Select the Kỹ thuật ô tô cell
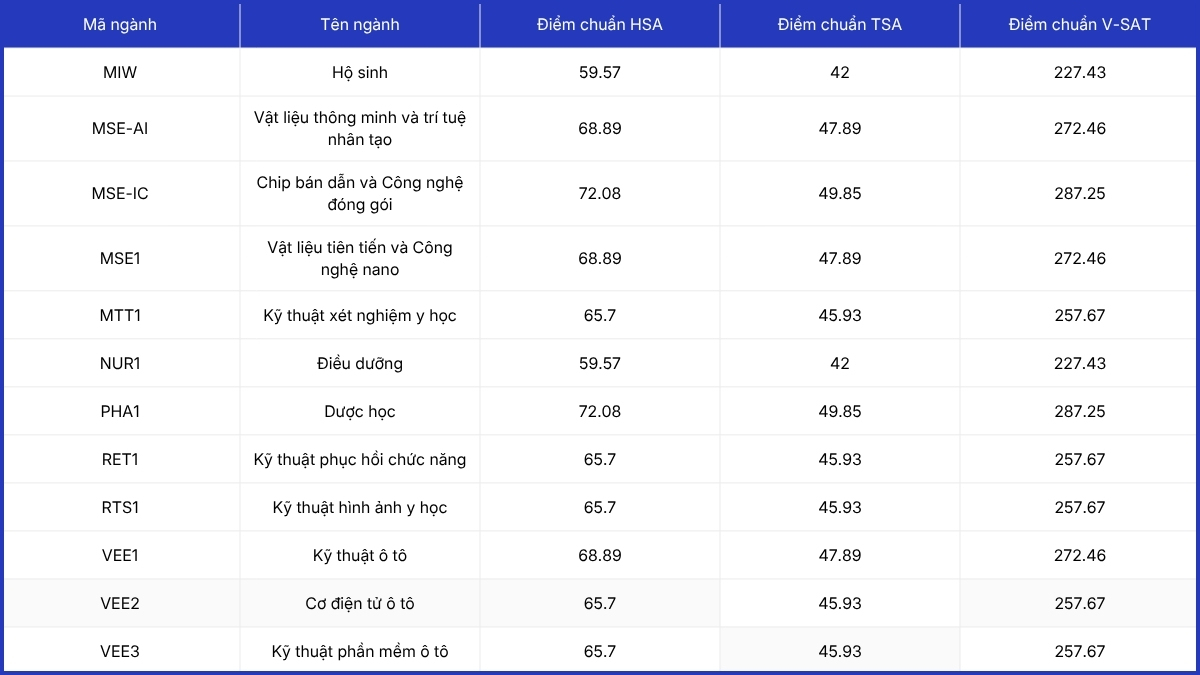The height and width of the screenshot is (675, 1200). [x=360, y=555]
